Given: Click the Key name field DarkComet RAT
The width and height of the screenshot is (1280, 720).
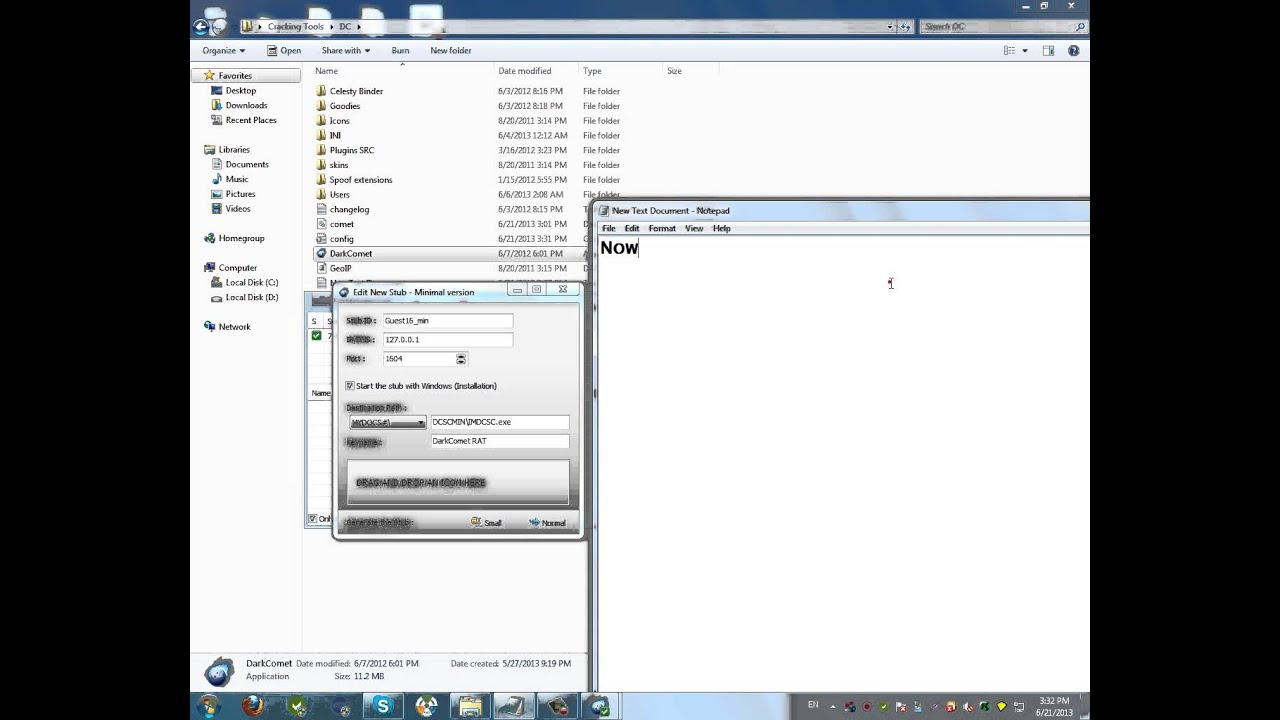Looking at the screenshot, I should click(x=499, y=441).
